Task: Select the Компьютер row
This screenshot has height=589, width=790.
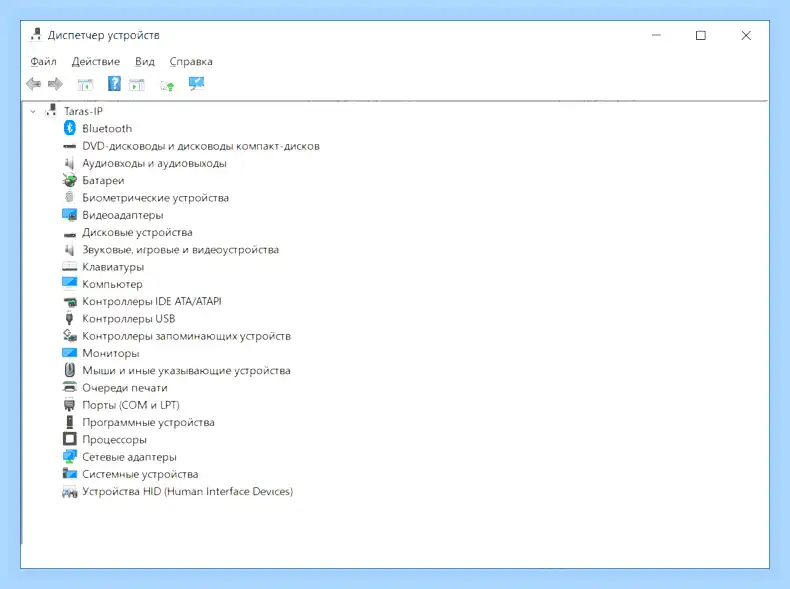Action: (x=112, y=284)
